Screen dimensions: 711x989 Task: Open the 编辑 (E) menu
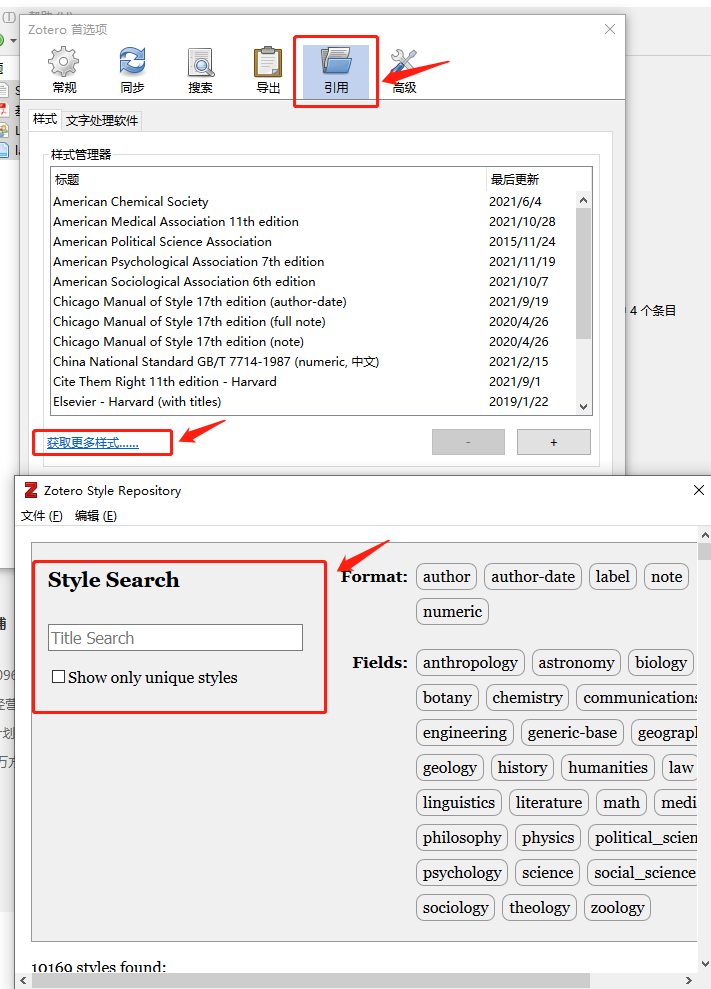click(x=96, y=516)
